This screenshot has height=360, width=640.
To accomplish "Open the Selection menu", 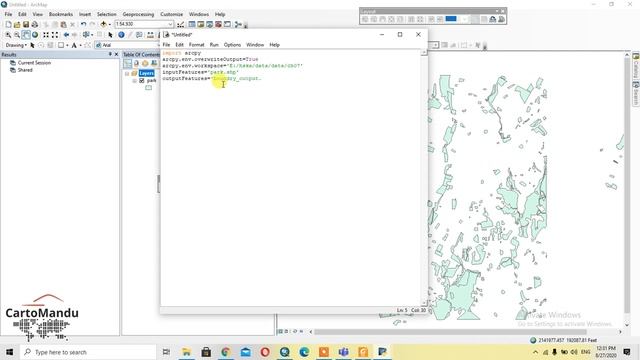I will (x=107, y=14).
